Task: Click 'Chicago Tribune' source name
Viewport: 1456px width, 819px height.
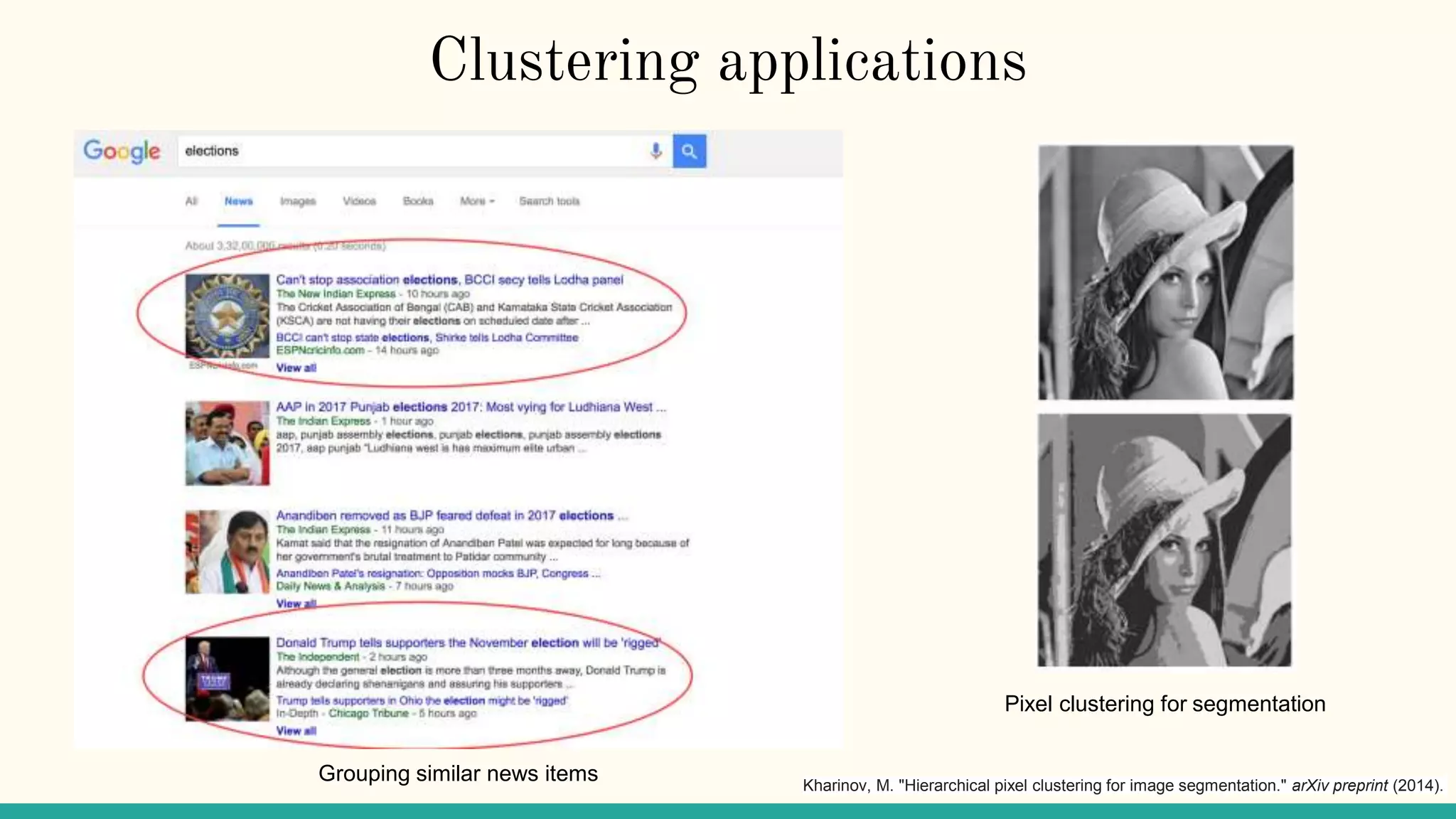Action: click(x=368, y=713)
